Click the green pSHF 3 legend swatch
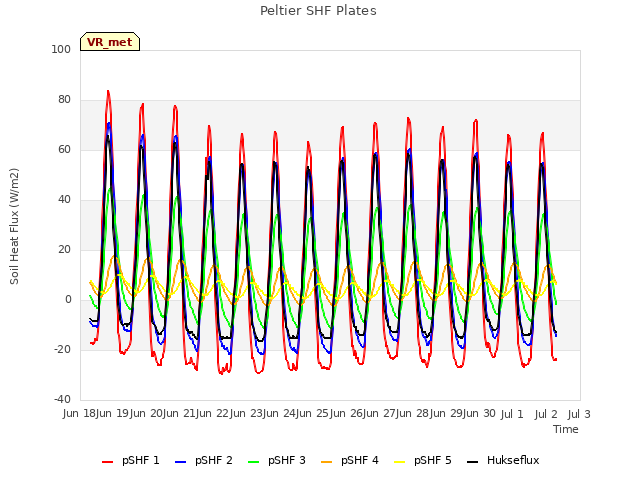640x480 pixels. point(253,462)
